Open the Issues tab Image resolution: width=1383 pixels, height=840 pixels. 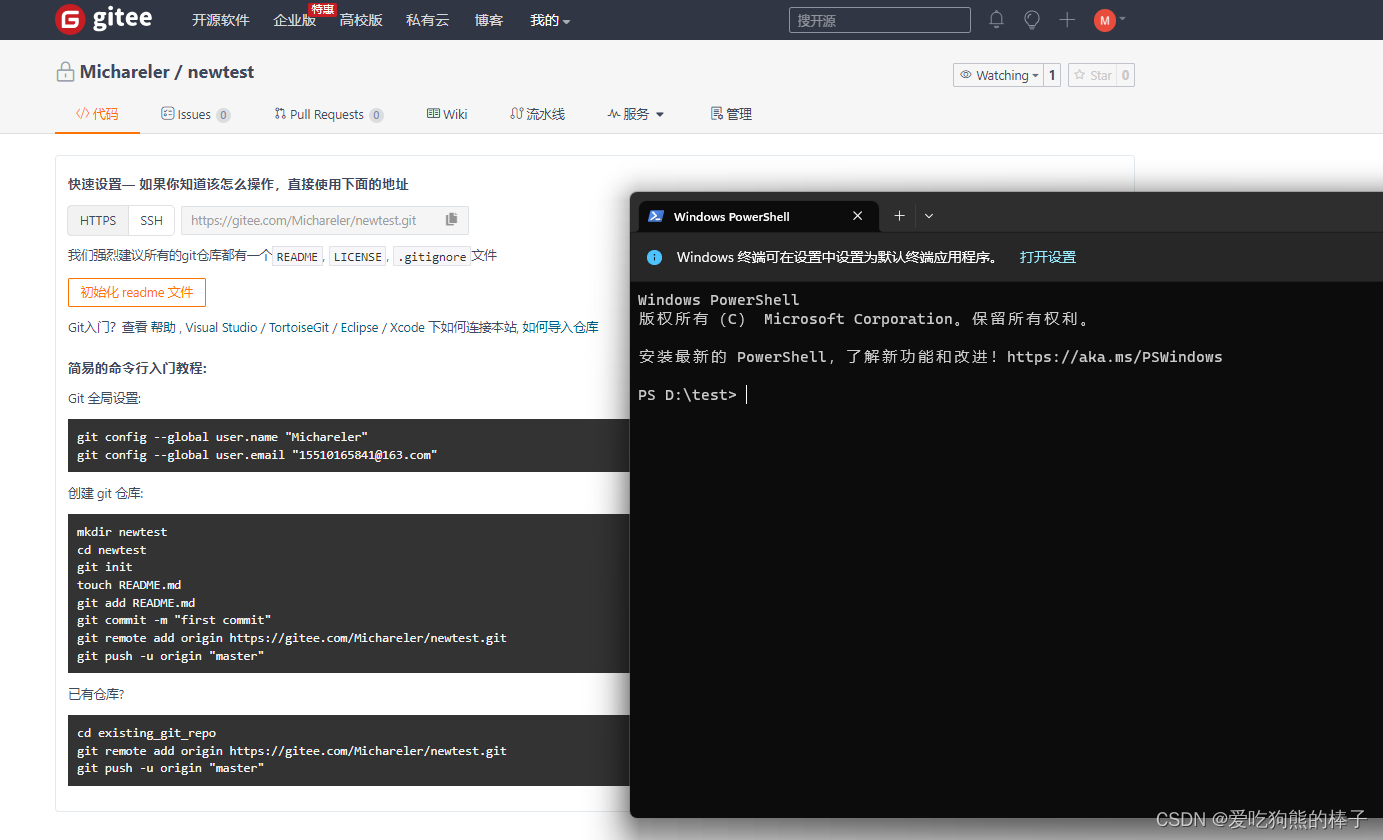196,114
